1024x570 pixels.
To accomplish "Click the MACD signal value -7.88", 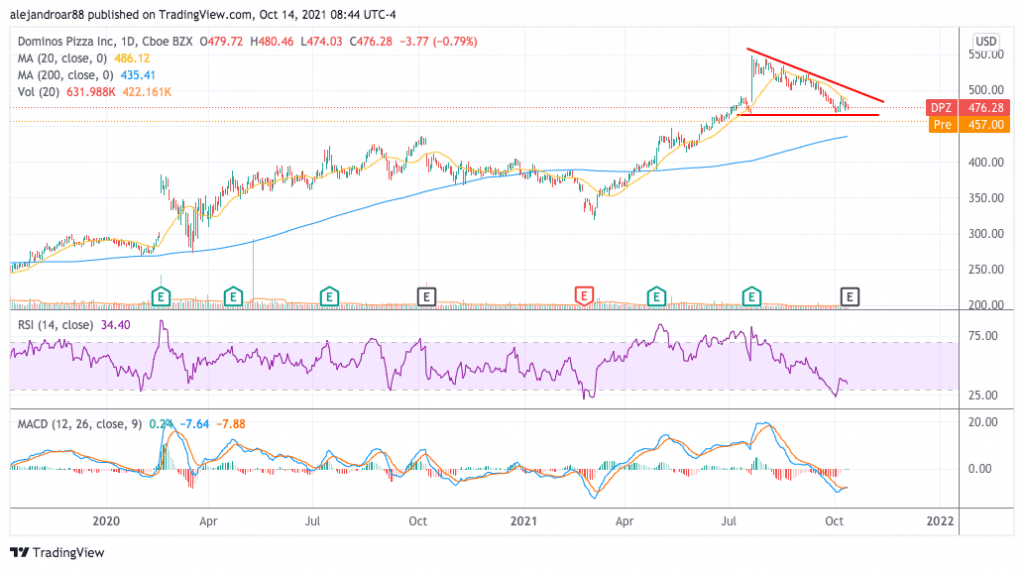I will click(x=231, y=424).
